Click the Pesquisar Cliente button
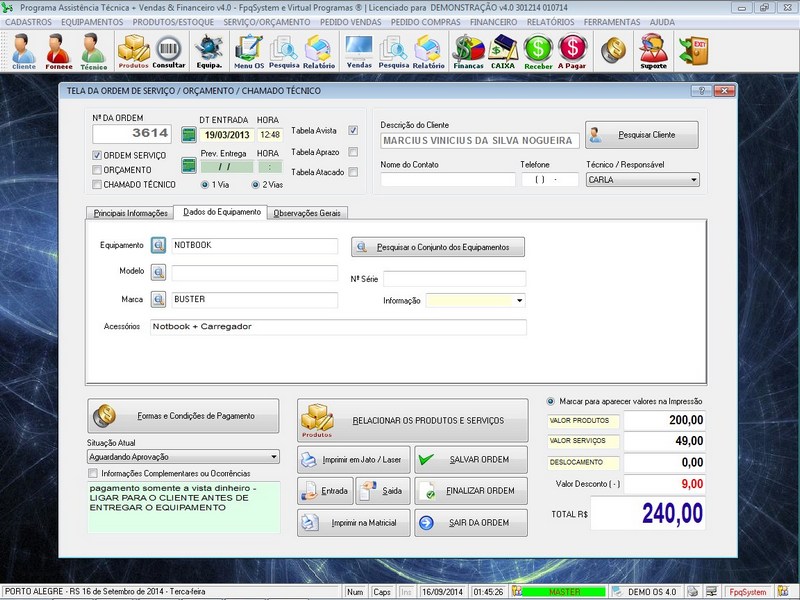The image size is (800, 600). (x=642, y=135)
